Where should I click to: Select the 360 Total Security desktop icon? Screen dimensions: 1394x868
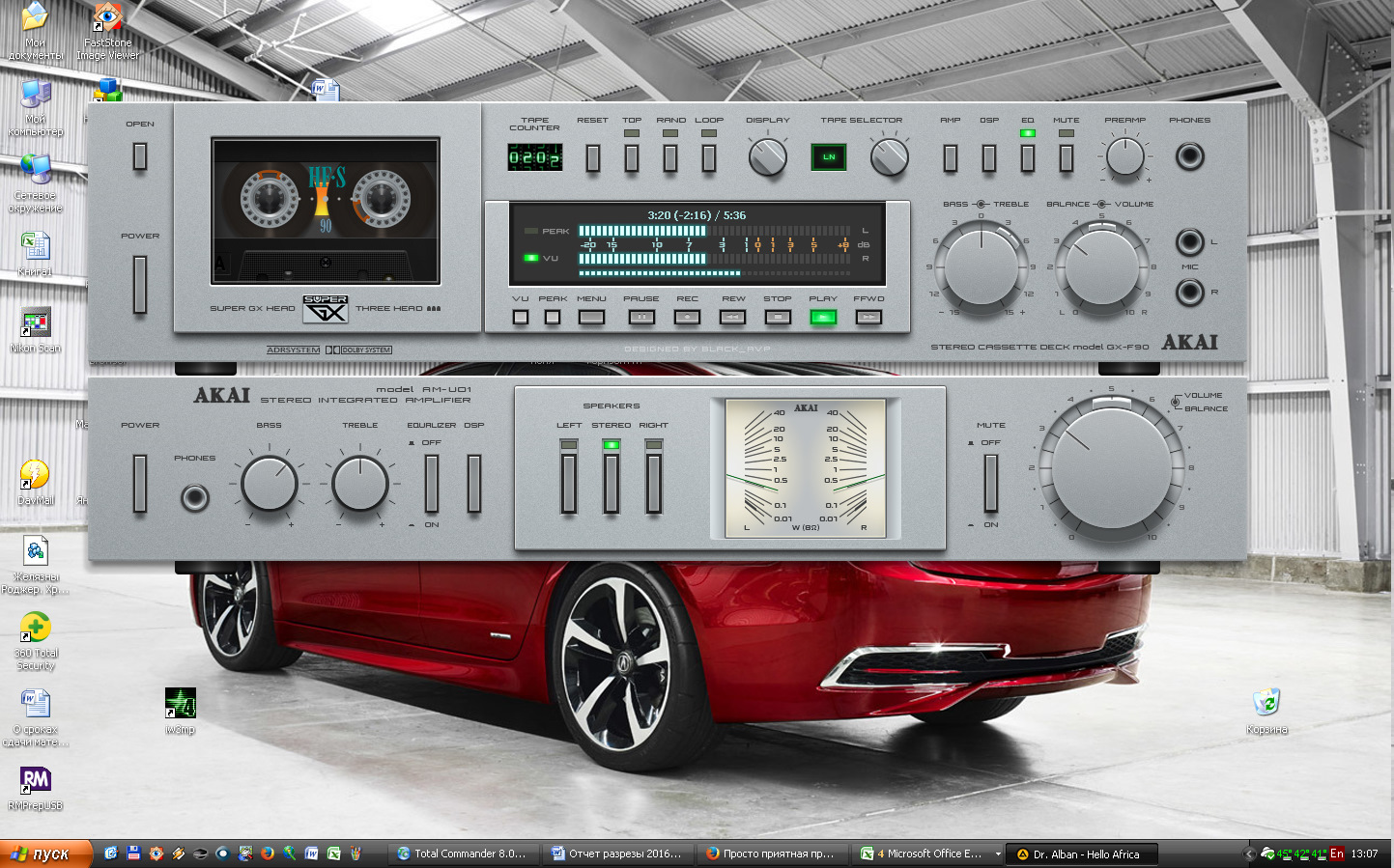coord(36,640)
